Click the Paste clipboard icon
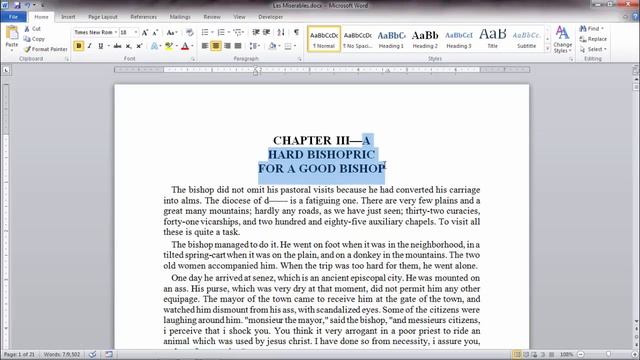Viewport: 640px width, 360px height. coord(12,33)
